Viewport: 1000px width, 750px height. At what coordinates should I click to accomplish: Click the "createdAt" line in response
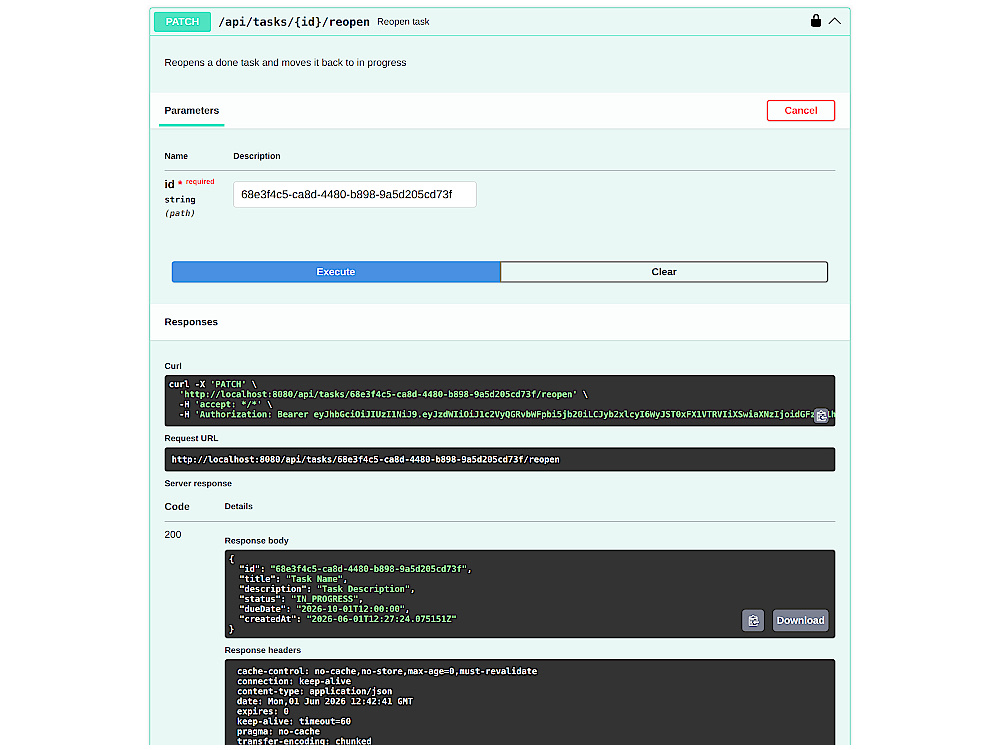[x=348, y=619]
